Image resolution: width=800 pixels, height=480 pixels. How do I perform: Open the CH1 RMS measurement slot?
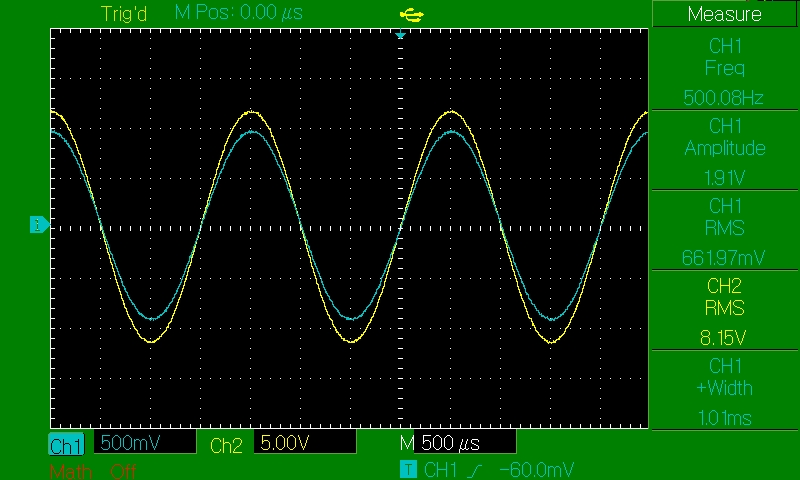[724, 229]
